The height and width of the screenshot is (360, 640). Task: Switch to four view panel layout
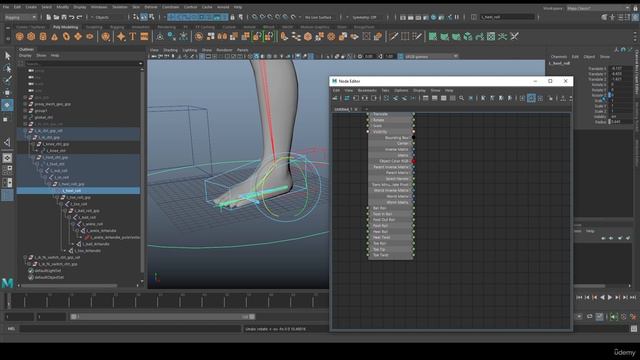tap(7, 170)
